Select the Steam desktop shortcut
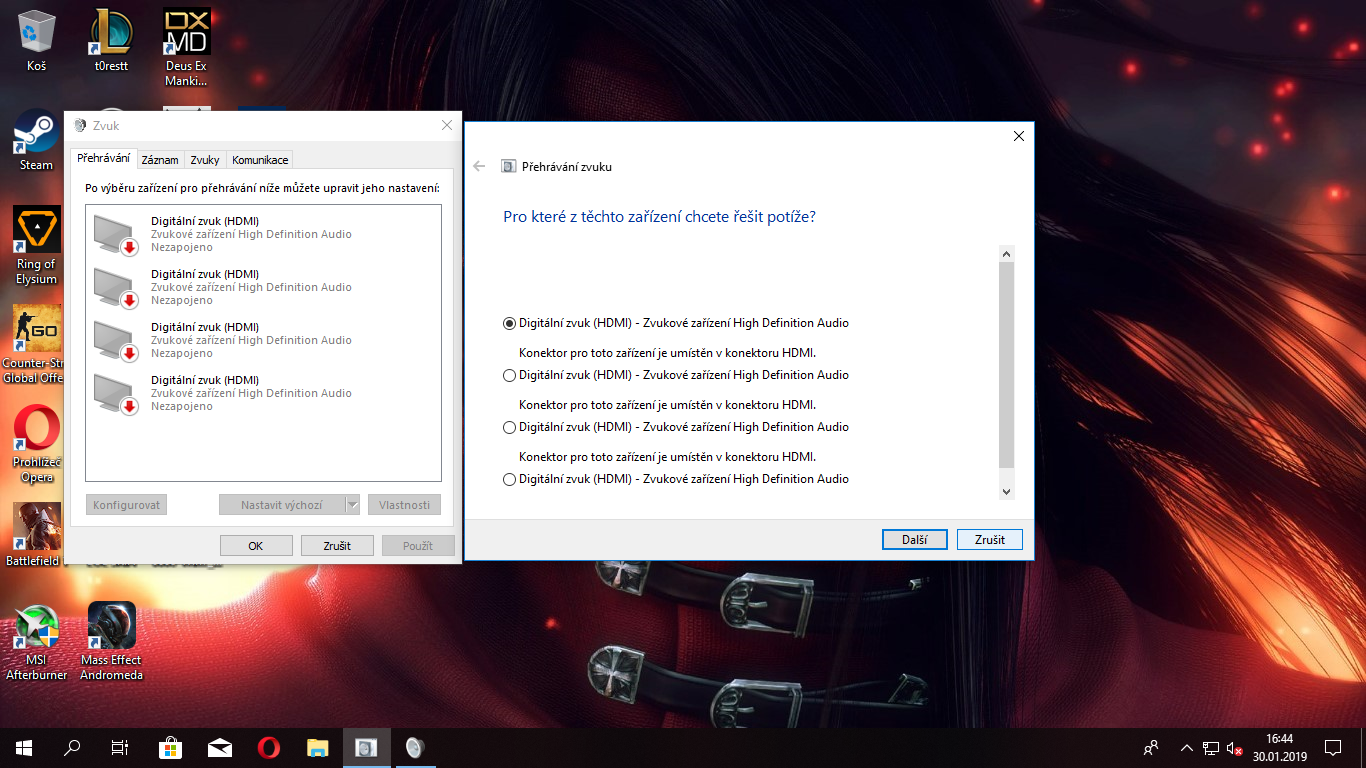The width and height of the screenshot is (1366, 768). click(x=37, y=140)
